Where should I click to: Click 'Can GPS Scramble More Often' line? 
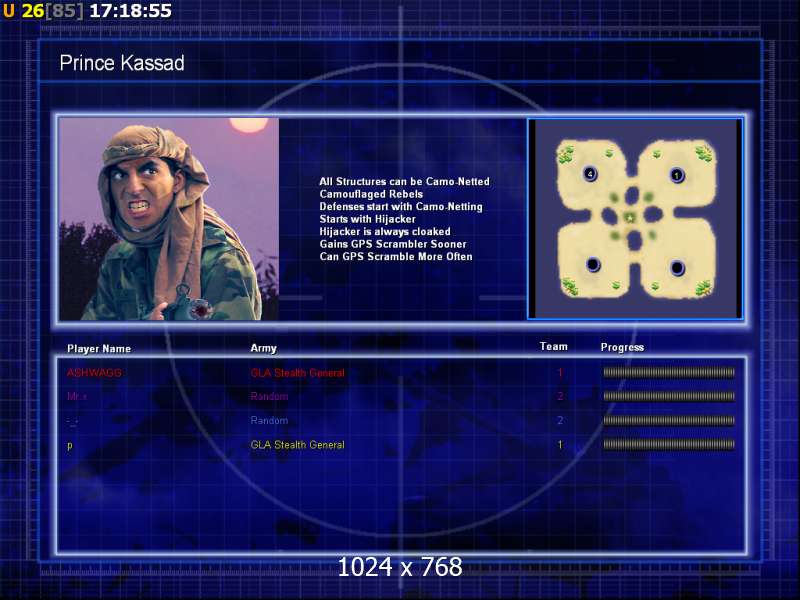(x=396, y=257)
